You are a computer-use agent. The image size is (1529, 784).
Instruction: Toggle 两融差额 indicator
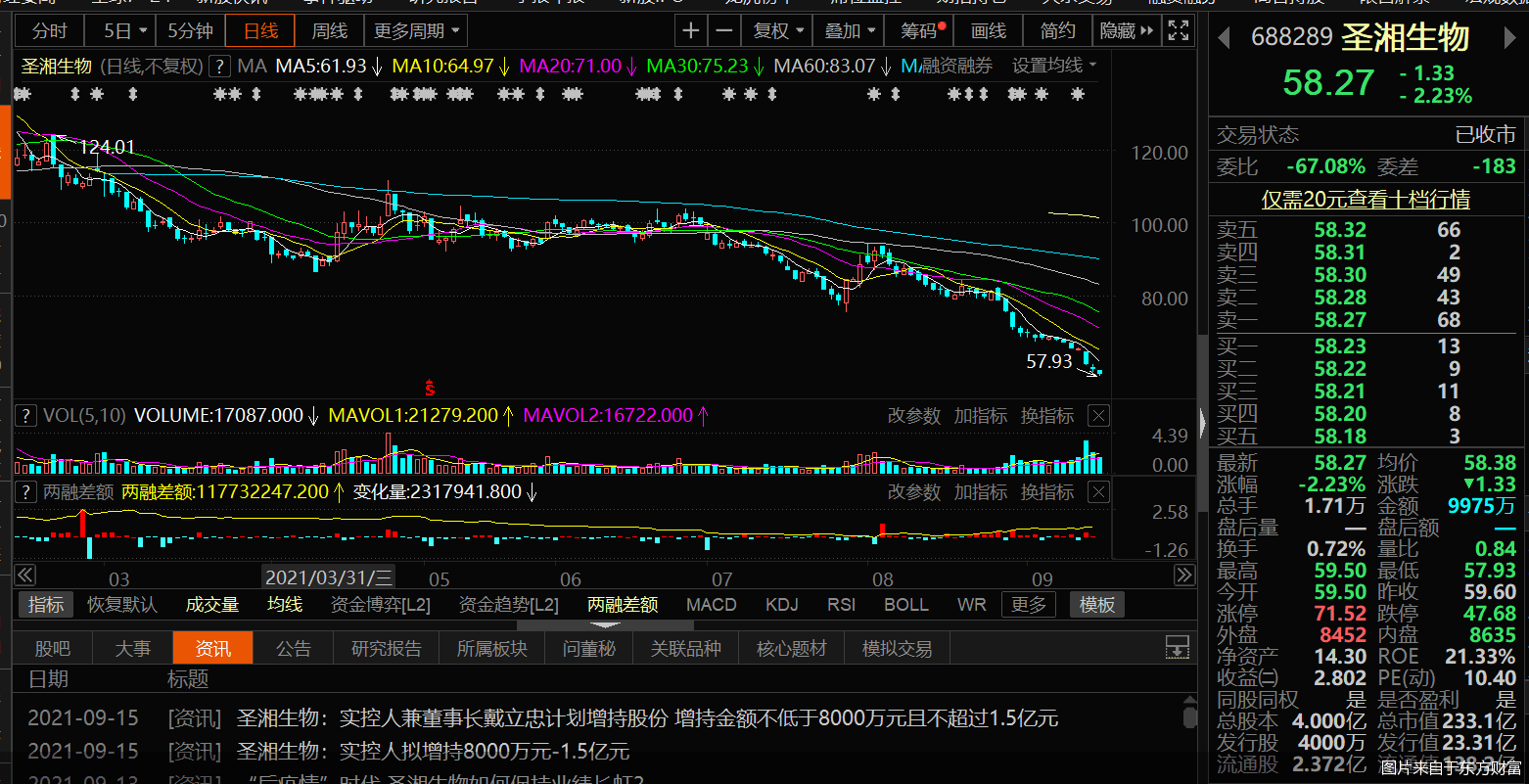click(623, 605)
